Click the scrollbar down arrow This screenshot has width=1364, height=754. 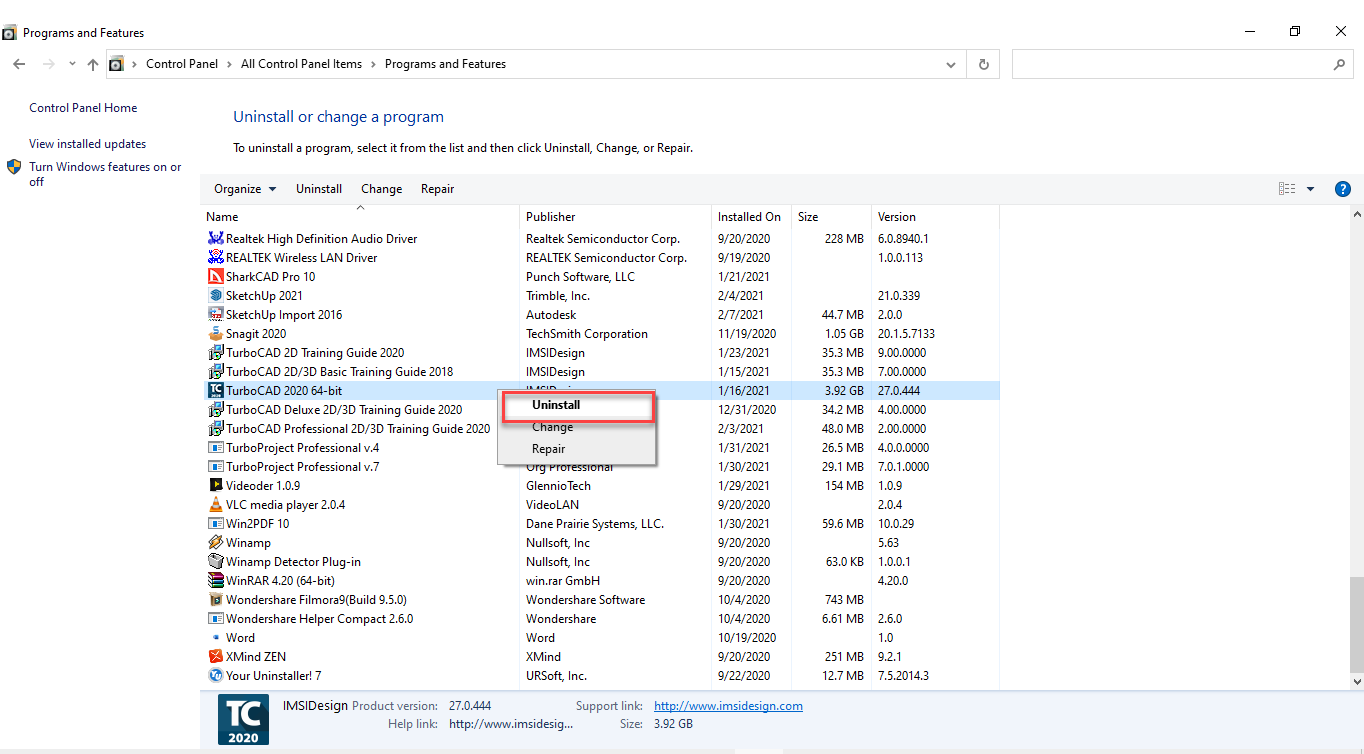click(1356, 681)
